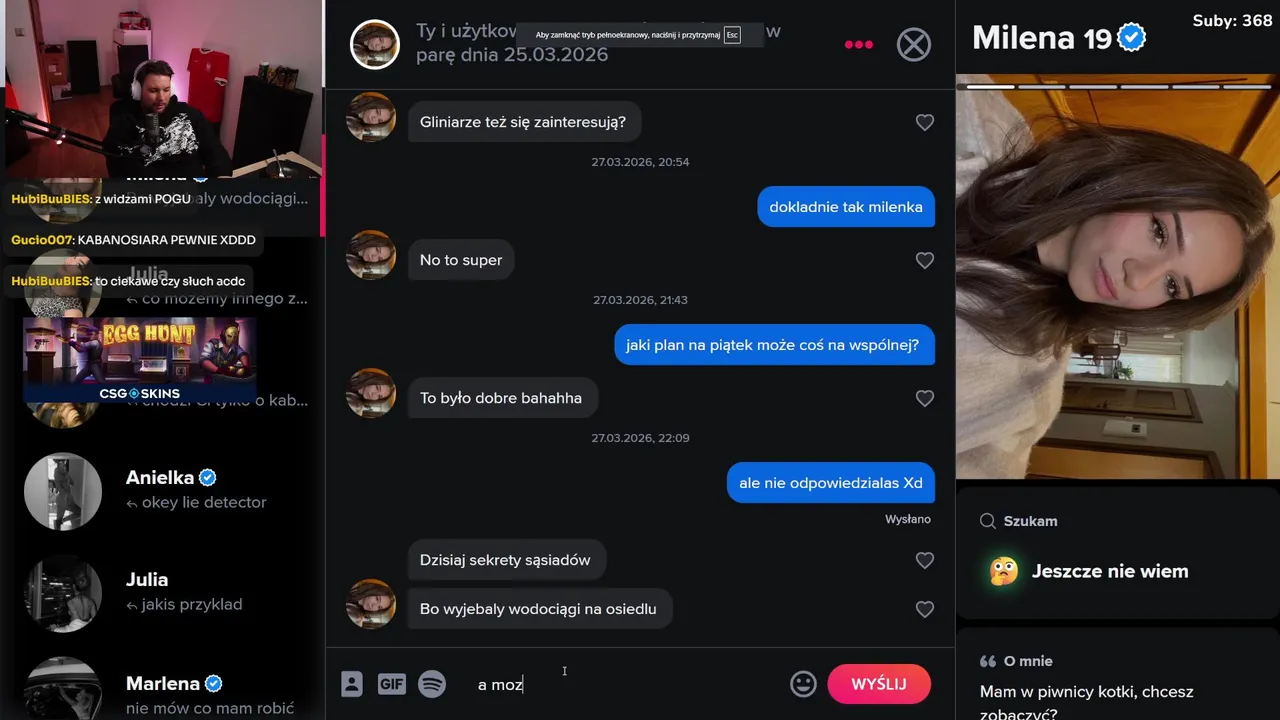1280x720 pixels.
Task: Heart the 'Bo wyjebały wodociągi na osiedlu' message
Action: click(x=925, y=609)
